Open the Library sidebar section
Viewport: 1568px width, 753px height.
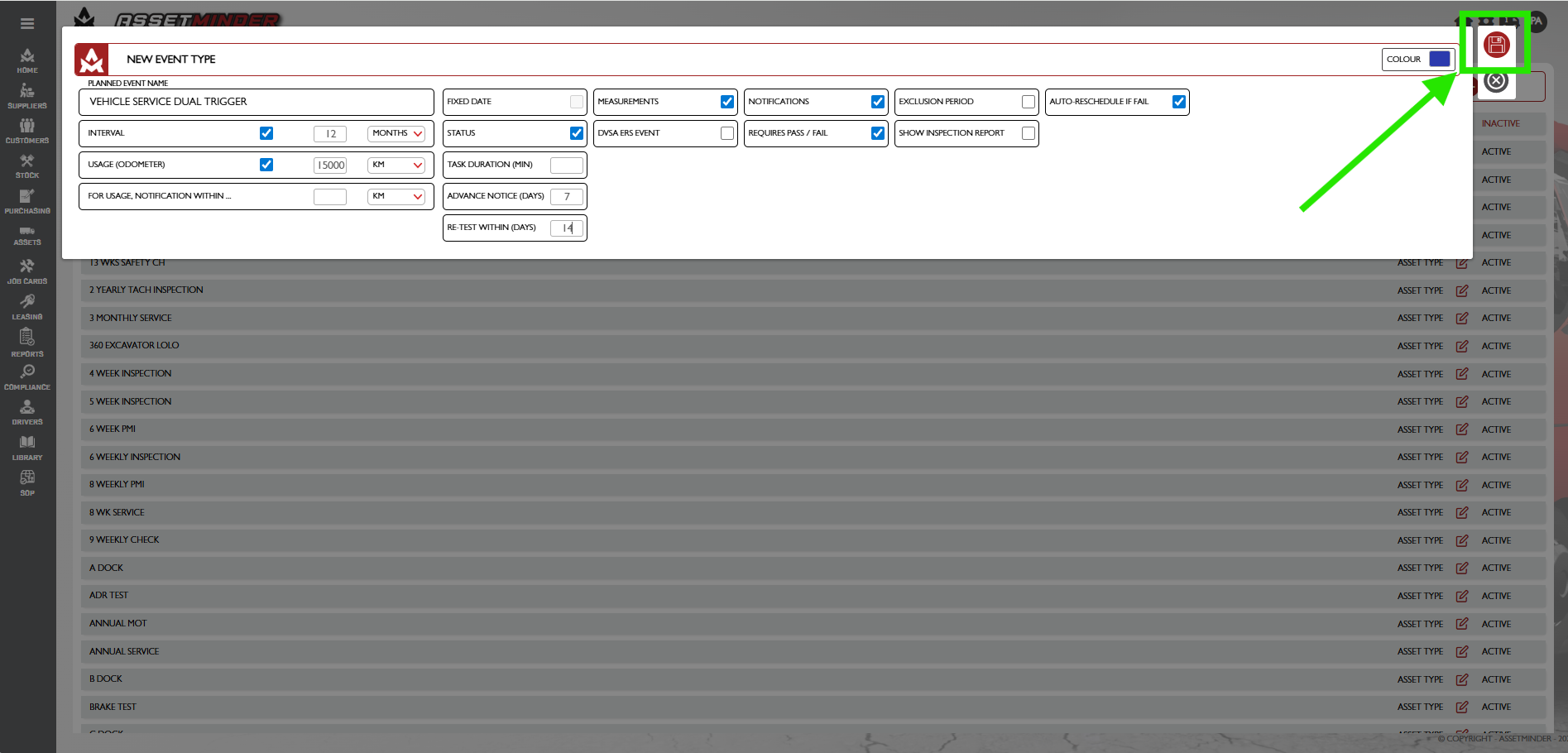pyautogui.click(x=27, y=448)
